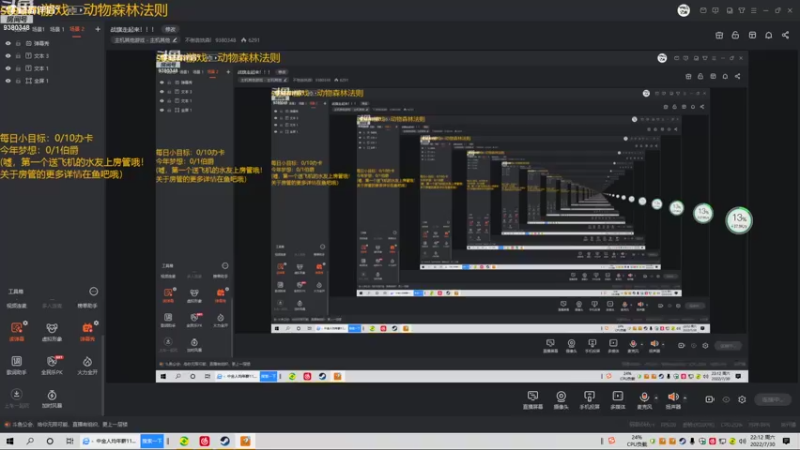
Task: Lock the 文本 1 layer
Action: click(x=18, y=68)
